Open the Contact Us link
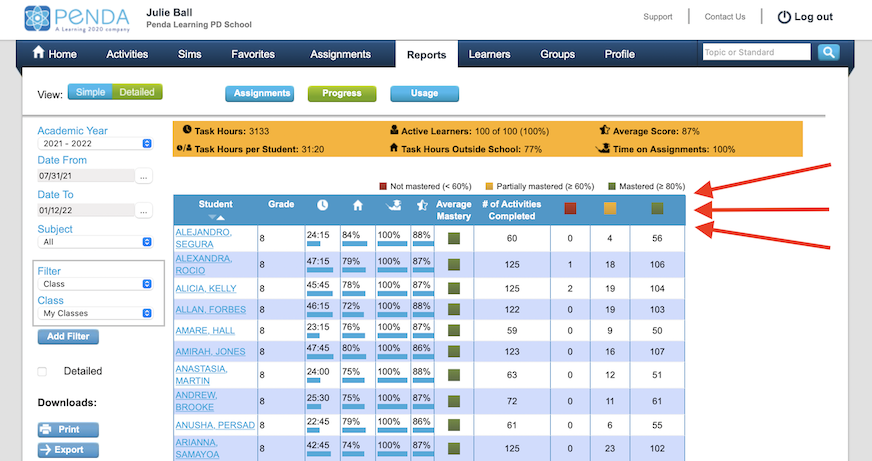872x461 pixels. (725, 17)
